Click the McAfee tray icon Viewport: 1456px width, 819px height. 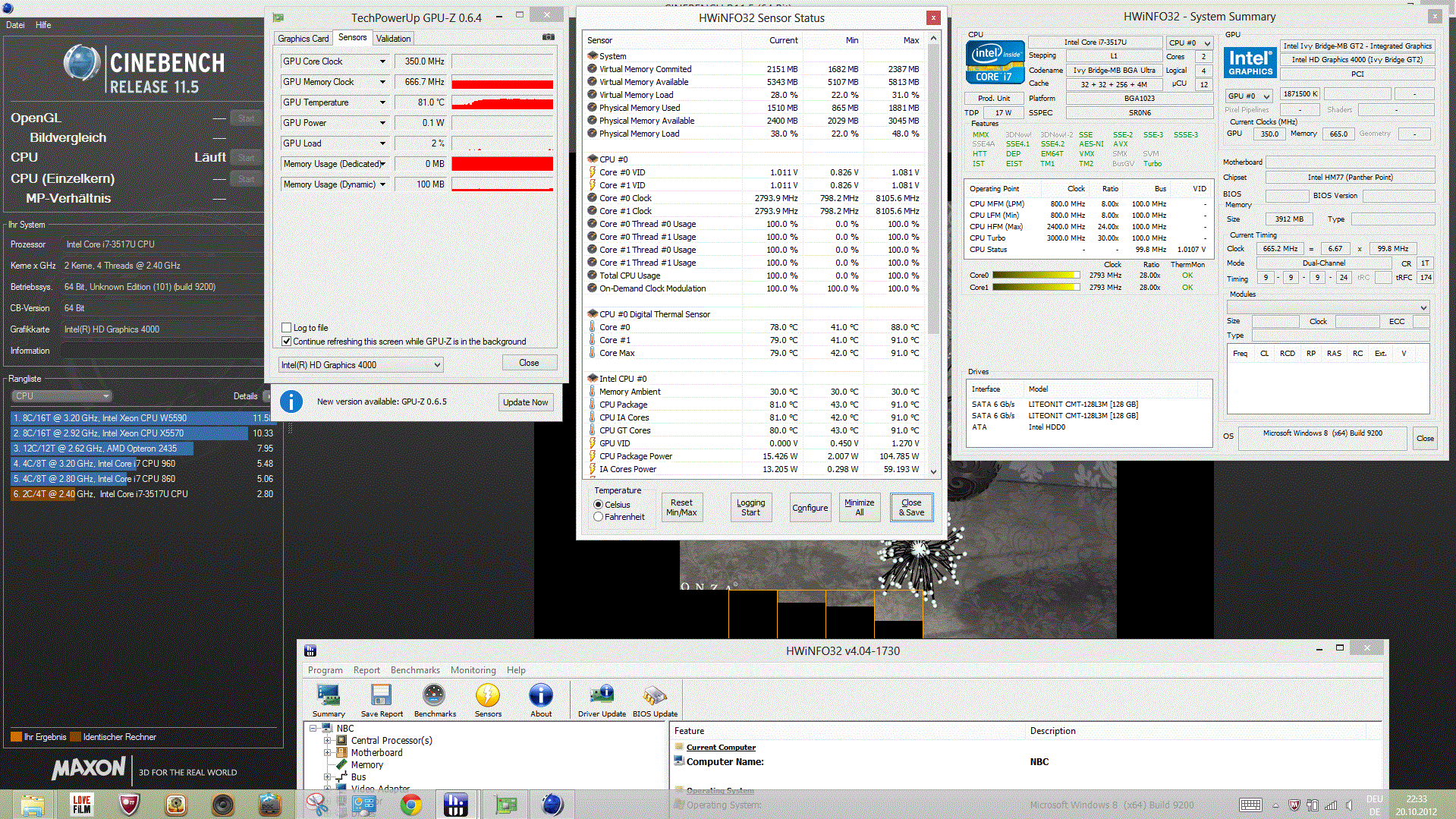[x=1294, y=805]
